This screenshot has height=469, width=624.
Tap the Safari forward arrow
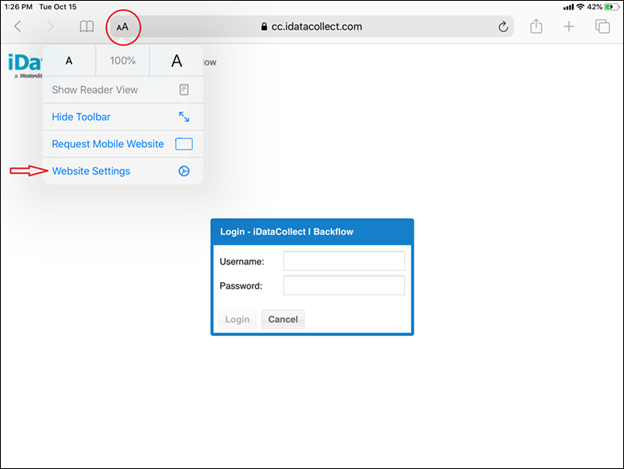pyautogui.click(x=50, y=27)
